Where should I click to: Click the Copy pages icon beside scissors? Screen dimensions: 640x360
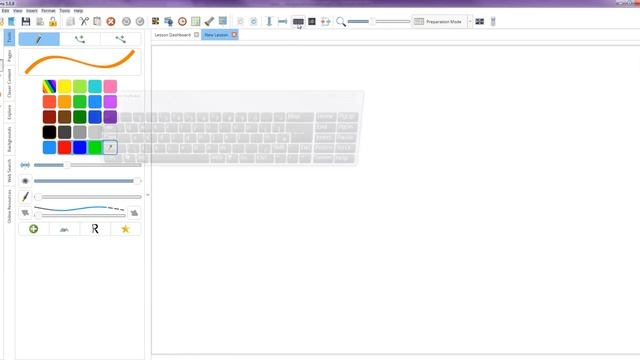(70, 21)
